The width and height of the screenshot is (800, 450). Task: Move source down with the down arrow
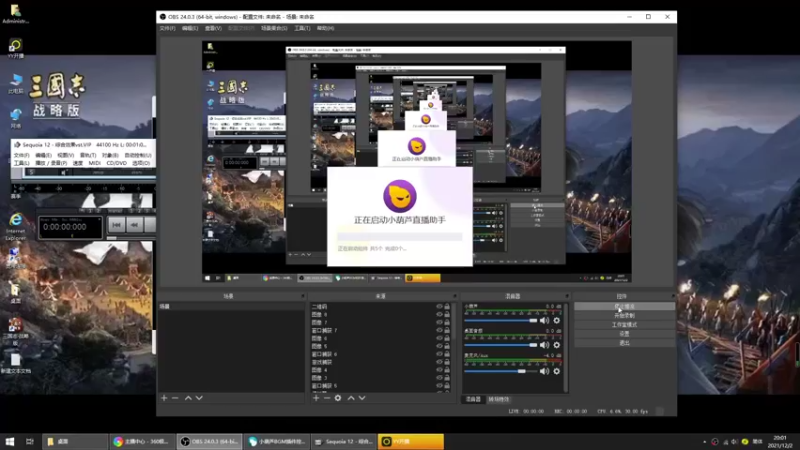coord(362,398)
